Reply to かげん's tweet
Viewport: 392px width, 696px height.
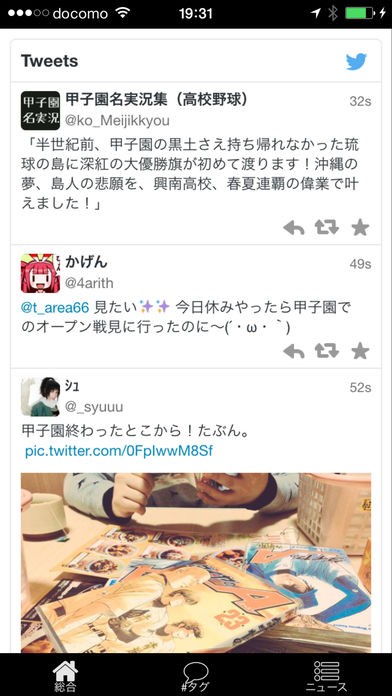coord(294,352)
